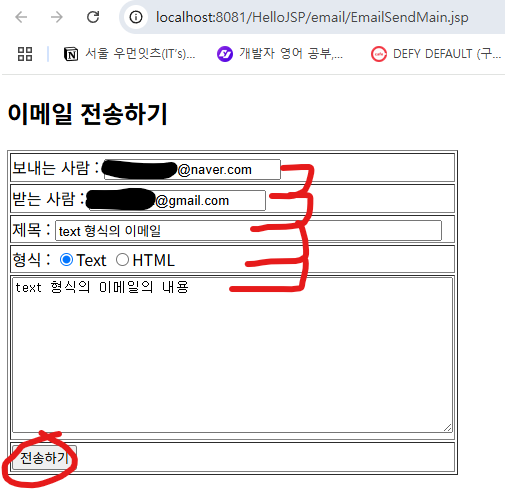Viewport: 505px width, 496px height.
Task: Click the browser back arrow
Action: tap(21, 17)
